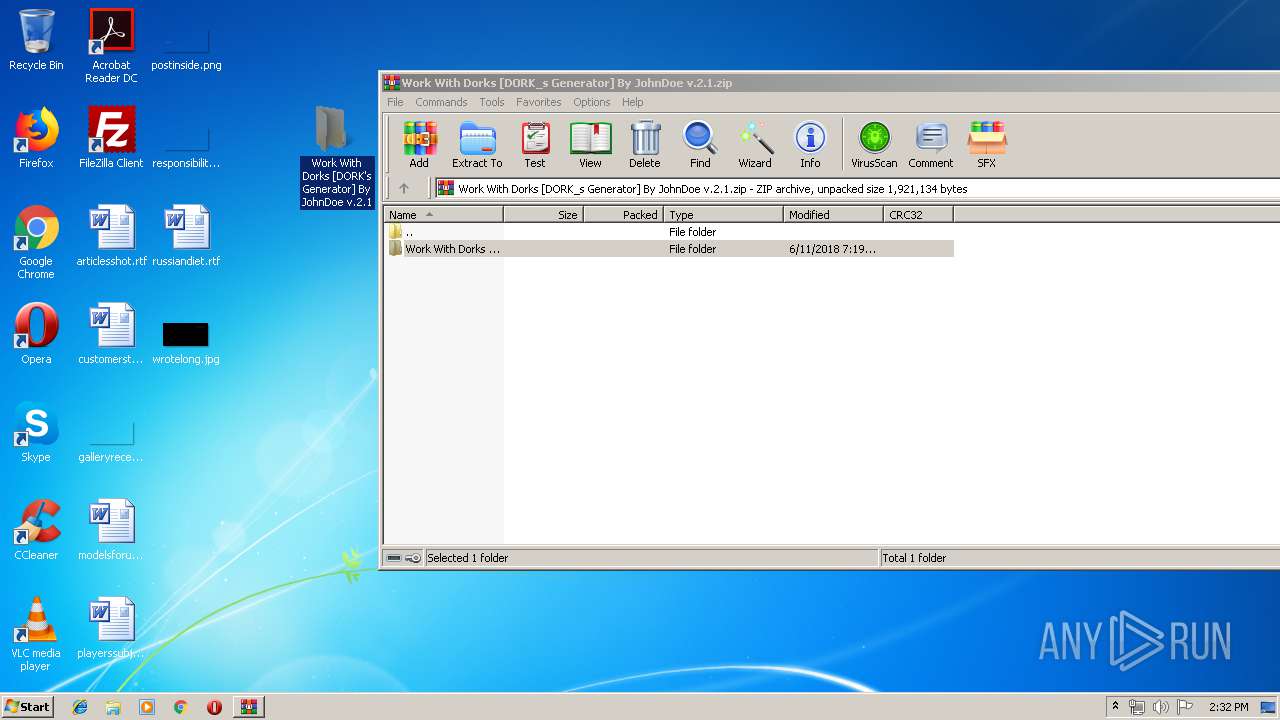
Task: Sort by the Name column header
Action: (x=444, y=215)
